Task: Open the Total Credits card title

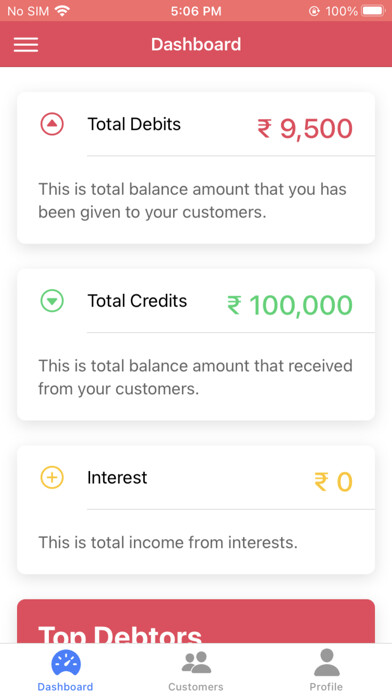Action: point(137,301)
